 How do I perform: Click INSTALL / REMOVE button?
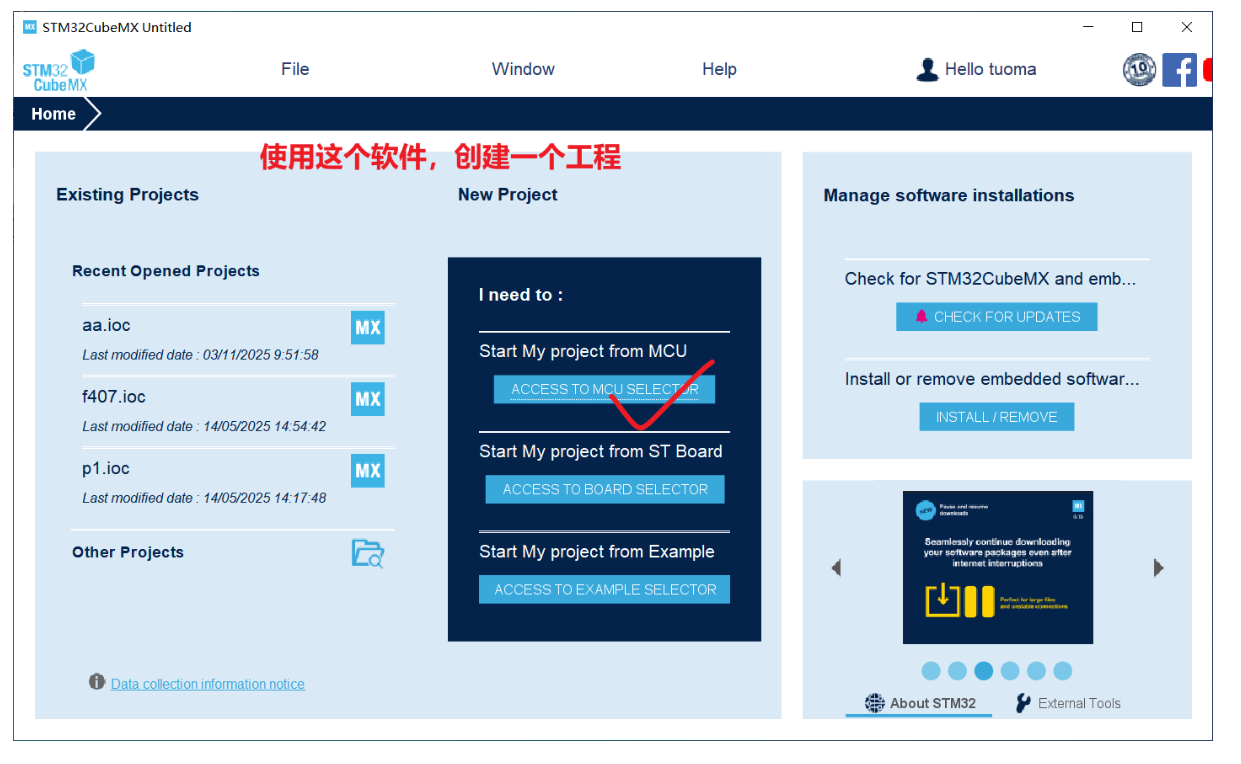point(997,417)
